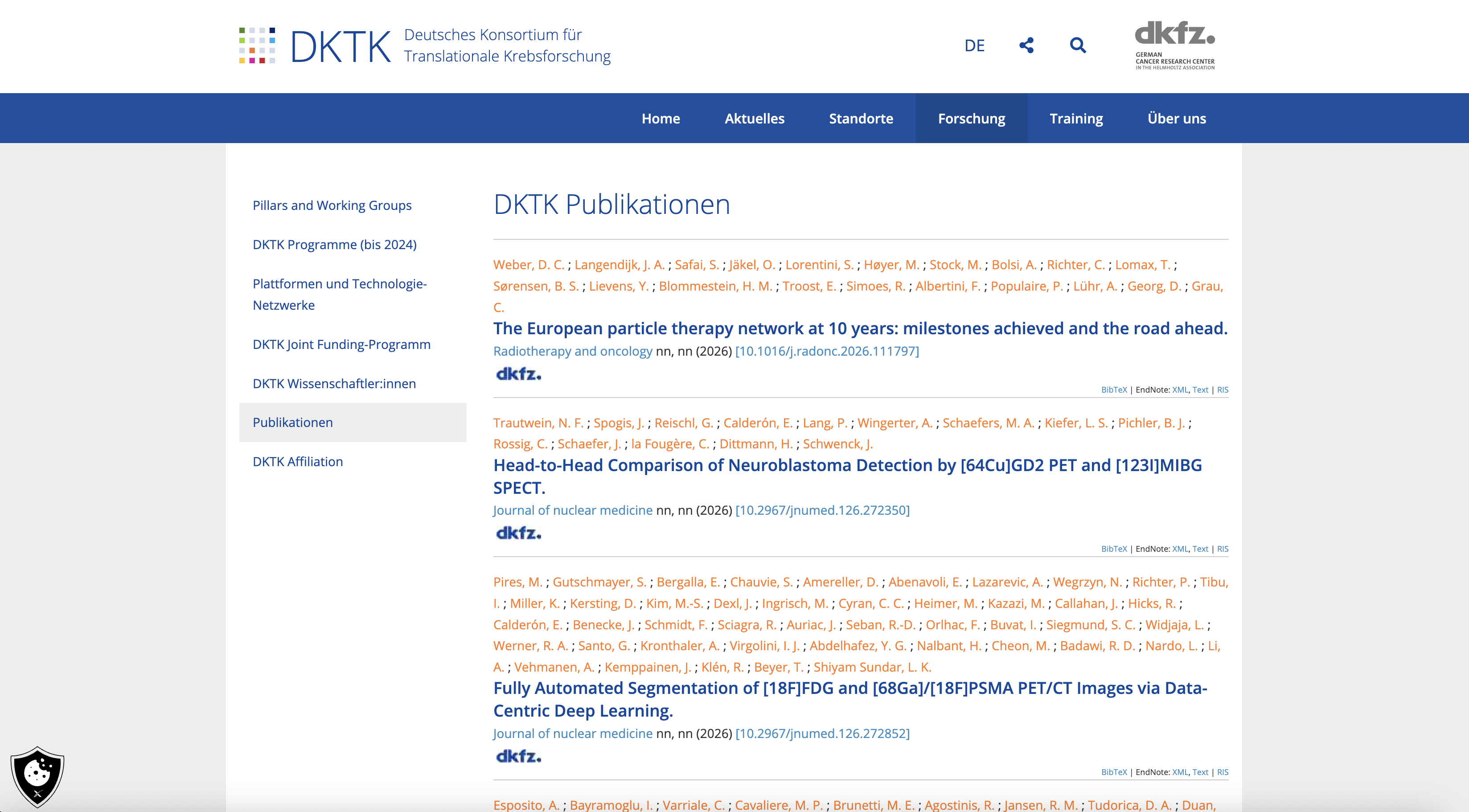Open DKTK Programme (bis 2024) link
Viewport: 1469px width, 812px height.
point(334,245)
